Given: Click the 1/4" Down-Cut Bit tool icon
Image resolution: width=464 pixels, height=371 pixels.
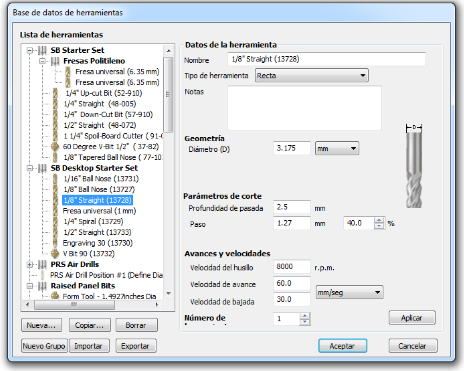Looking at the screenshot, I should pyautogui.click(x=55, y=114).
